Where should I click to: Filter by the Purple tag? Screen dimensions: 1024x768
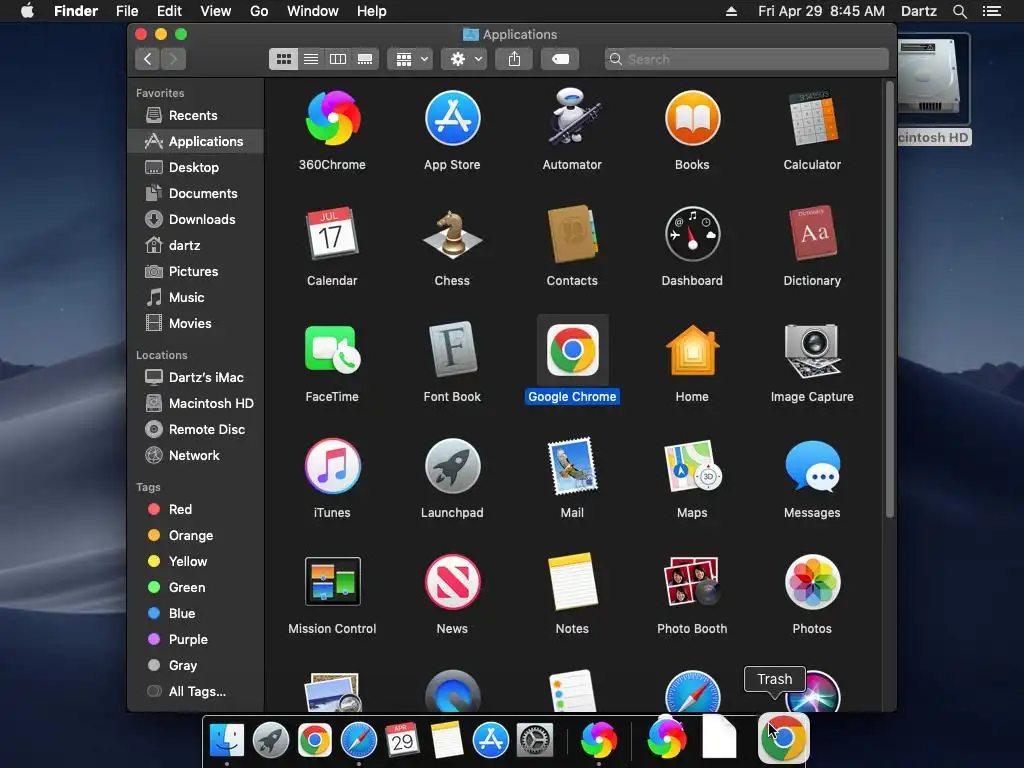(x=195, y=640)
